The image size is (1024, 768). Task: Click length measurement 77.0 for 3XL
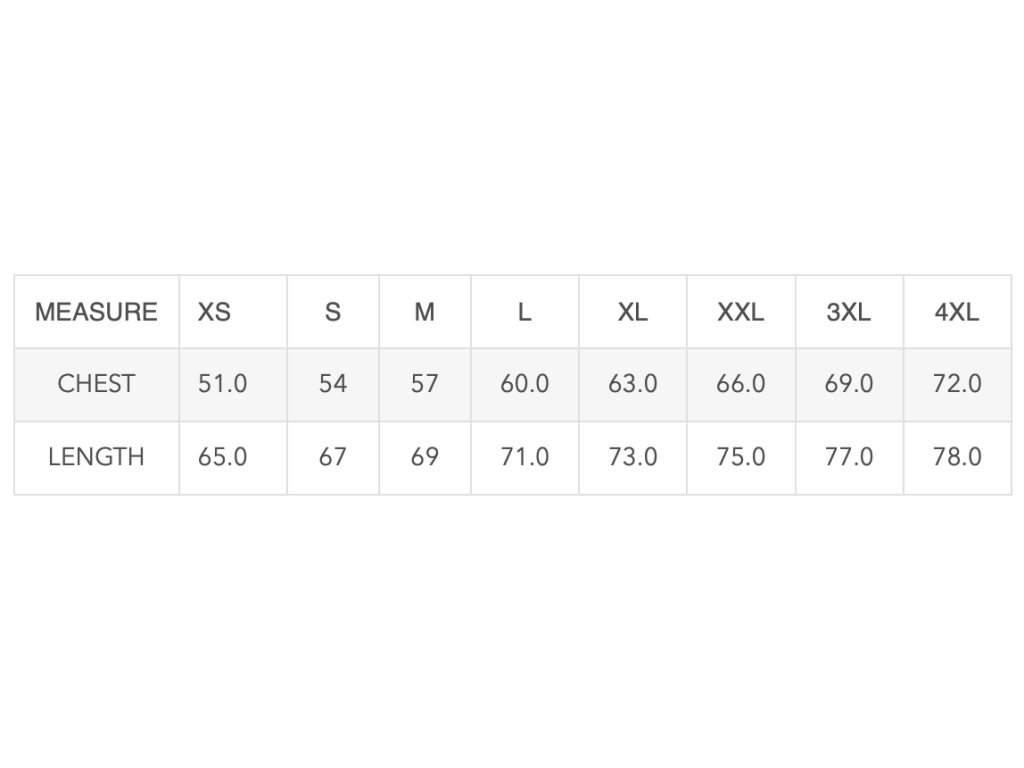pos(849,457)
